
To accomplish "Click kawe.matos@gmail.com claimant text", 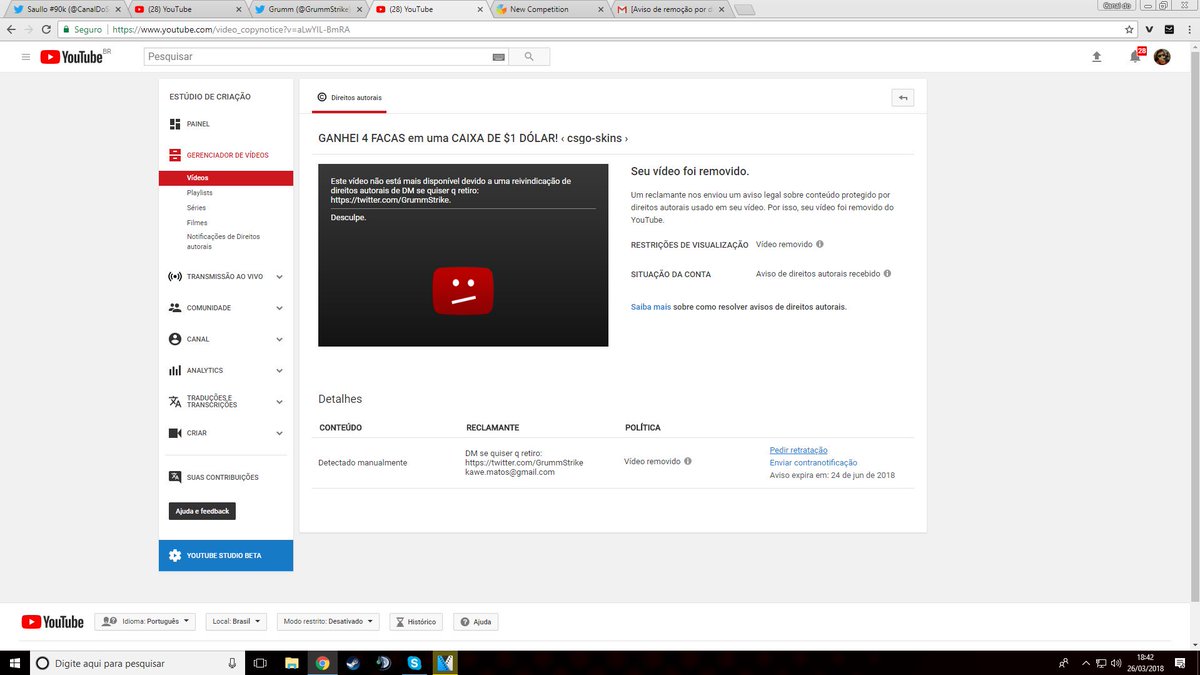I will tap(510, 472).
